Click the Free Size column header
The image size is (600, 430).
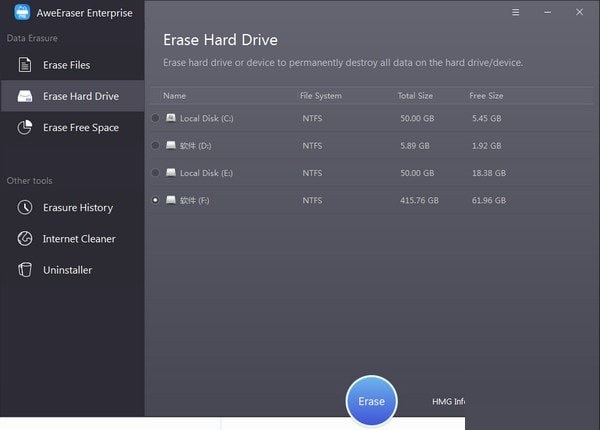click(486, 96)
